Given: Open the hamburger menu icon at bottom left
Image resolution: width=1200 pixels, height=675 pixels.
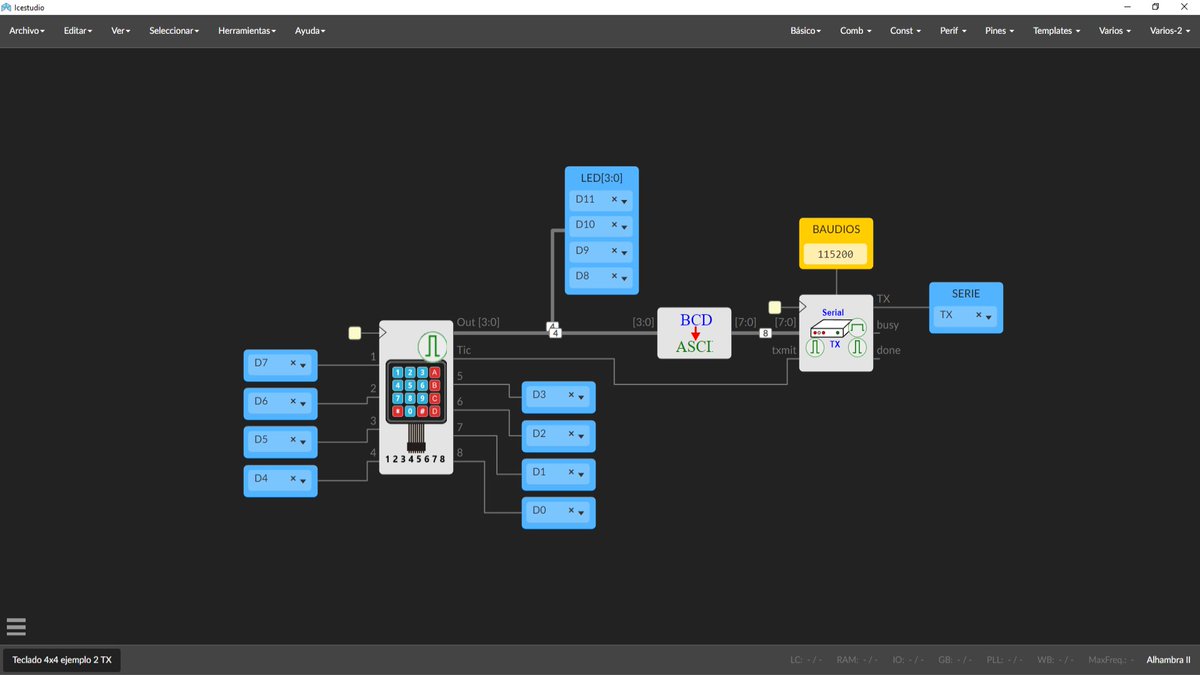Looking at the screenshot, I should (x=15, y=627).
